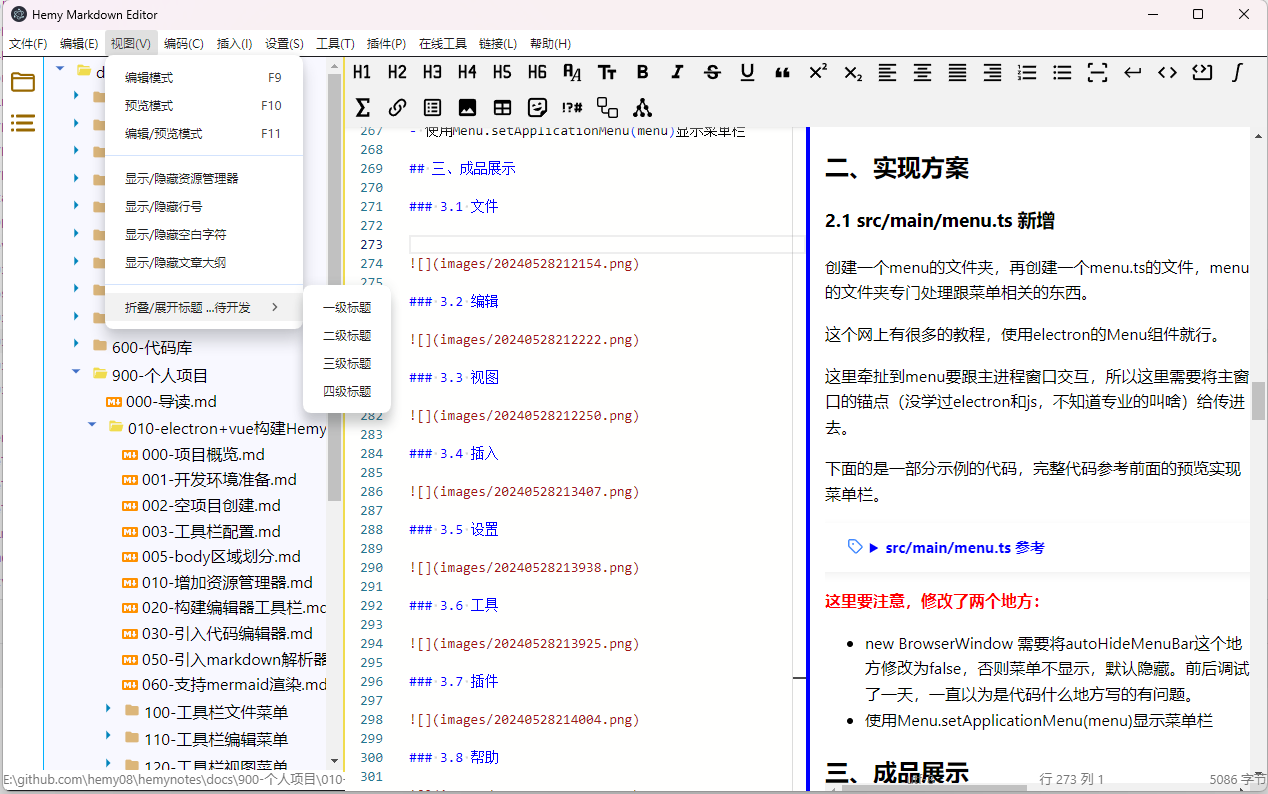Image resolution: width=1268 pixels, height=794 pixels.
Task: Insert an image using the picture icon
Action: 467,107
